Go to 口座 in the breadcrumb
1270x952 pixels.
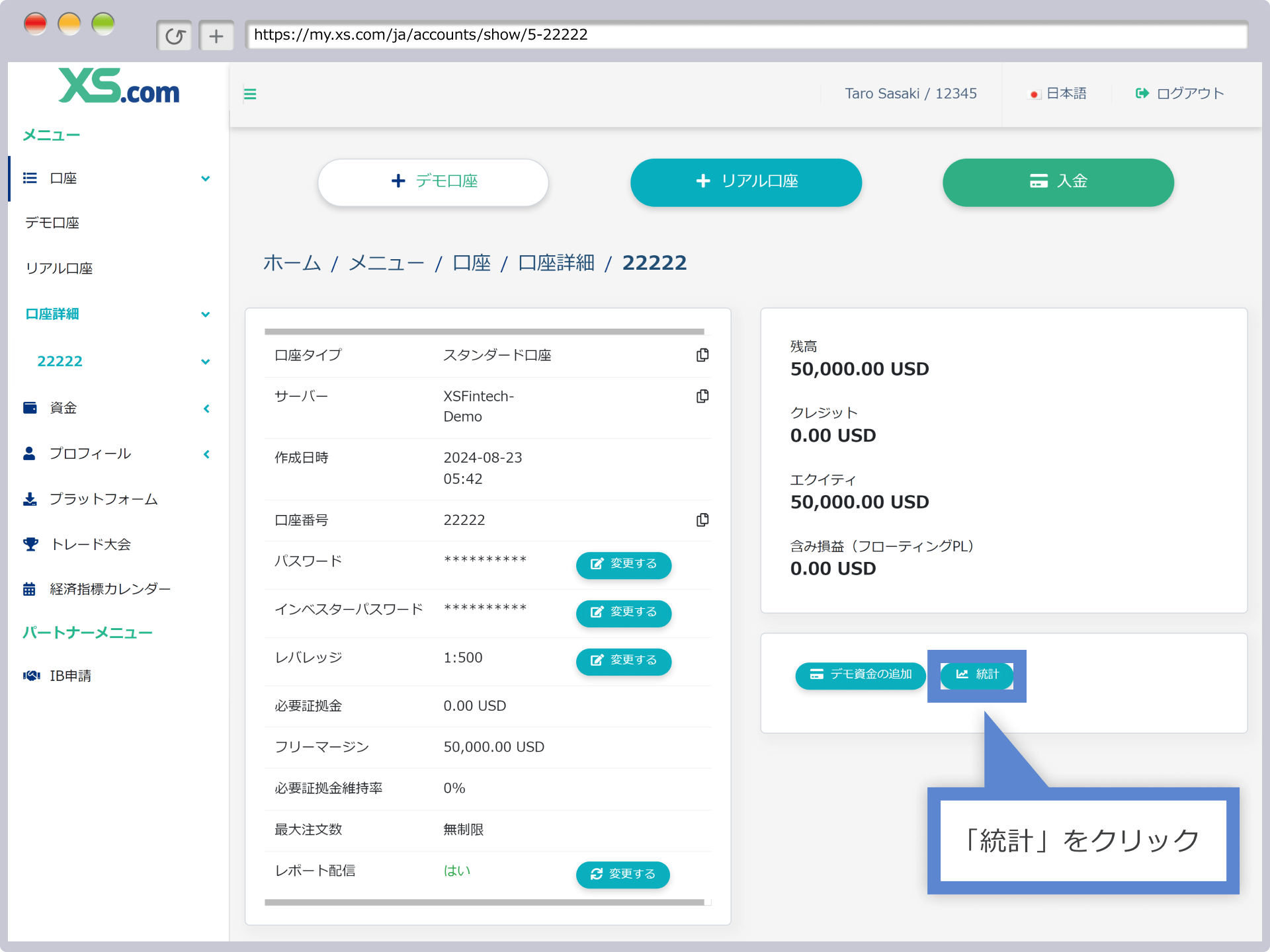click(472, 263)
